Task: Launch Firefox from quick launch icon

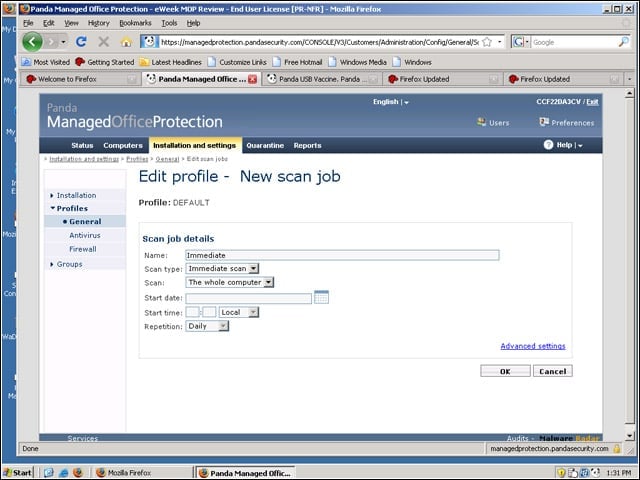Action: [x=78, y=473]
